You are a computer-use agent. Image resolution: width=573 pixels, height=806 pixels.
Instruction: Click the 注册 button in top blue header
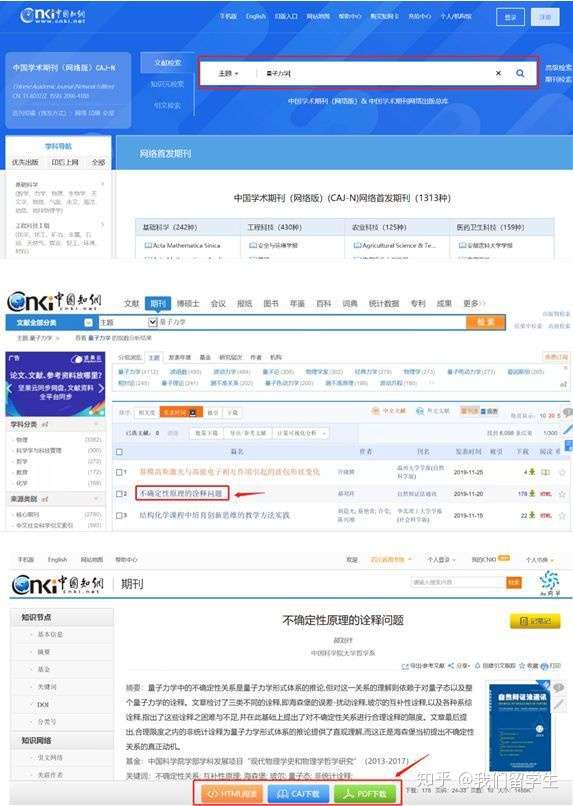(x=545, y=17)
